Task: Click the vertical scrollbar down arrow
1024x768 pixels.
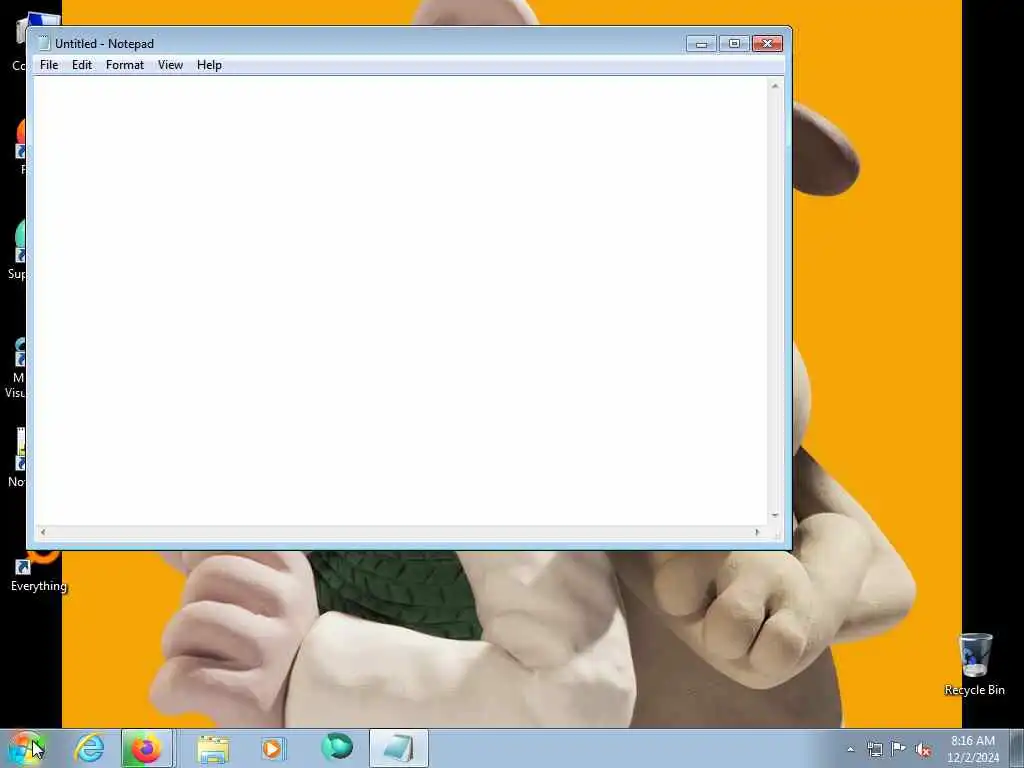Action: click(775, 516)
